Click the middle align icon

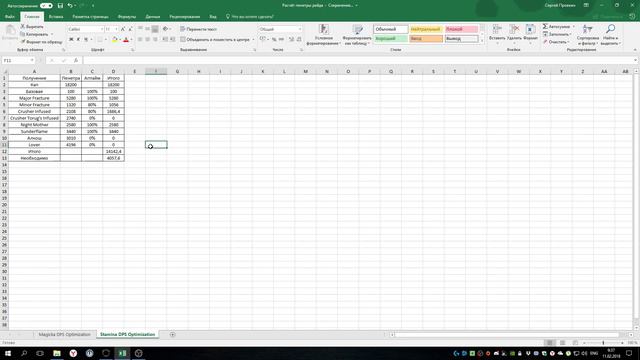point(147,29)
